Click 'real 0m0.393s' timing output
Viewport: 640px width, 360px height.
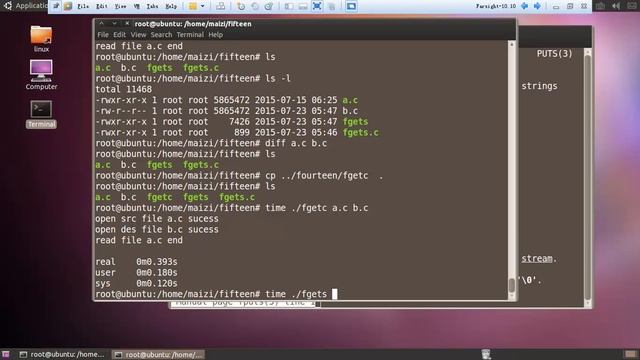tap(136, 262)
